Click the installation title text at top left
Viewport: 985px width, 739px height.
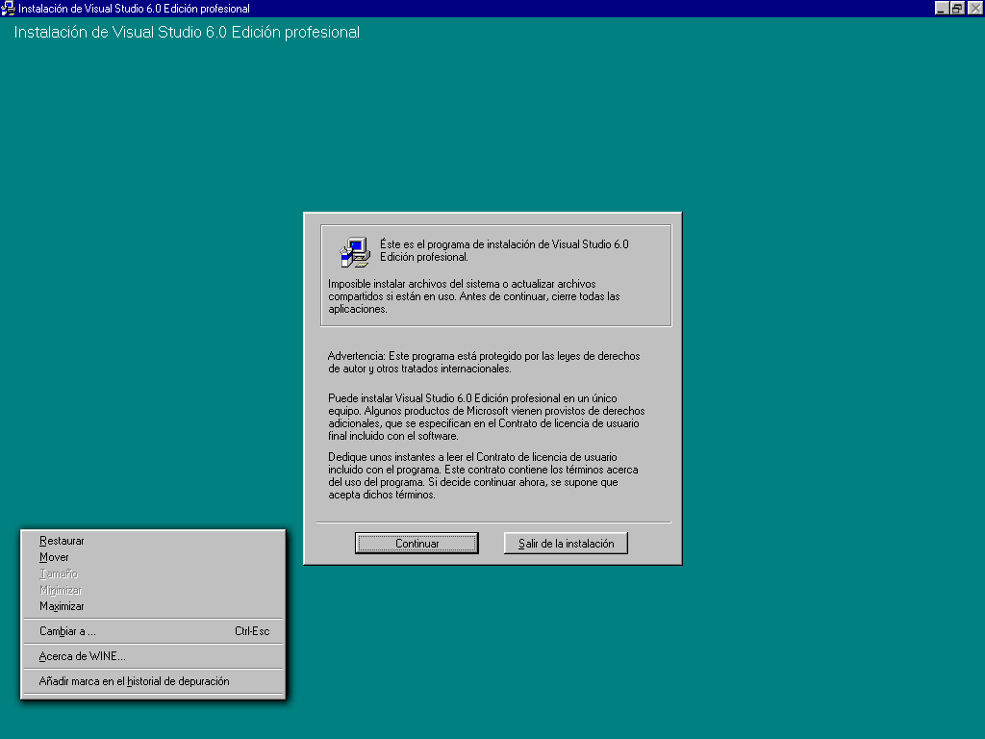click(x=186, y=32)
